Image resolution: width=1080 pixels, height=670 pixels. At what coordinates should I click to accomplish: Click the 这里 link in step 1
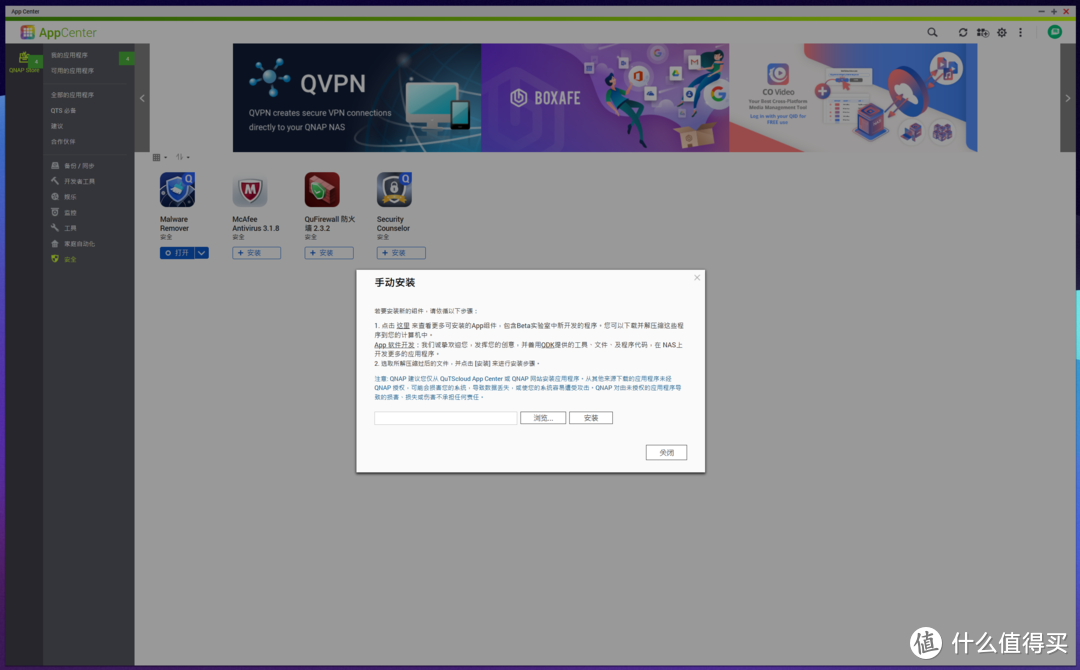pyautogui.click(x=403, y=326)
